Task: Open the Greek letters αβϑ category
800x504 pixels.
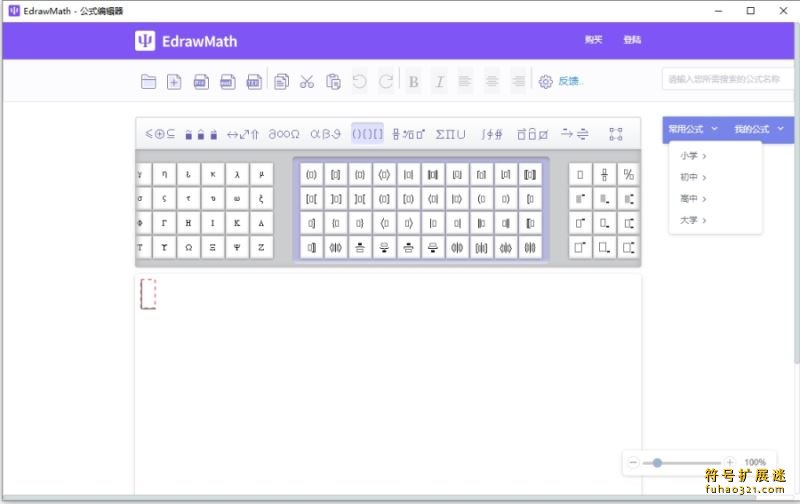Action: coord(325,134)
